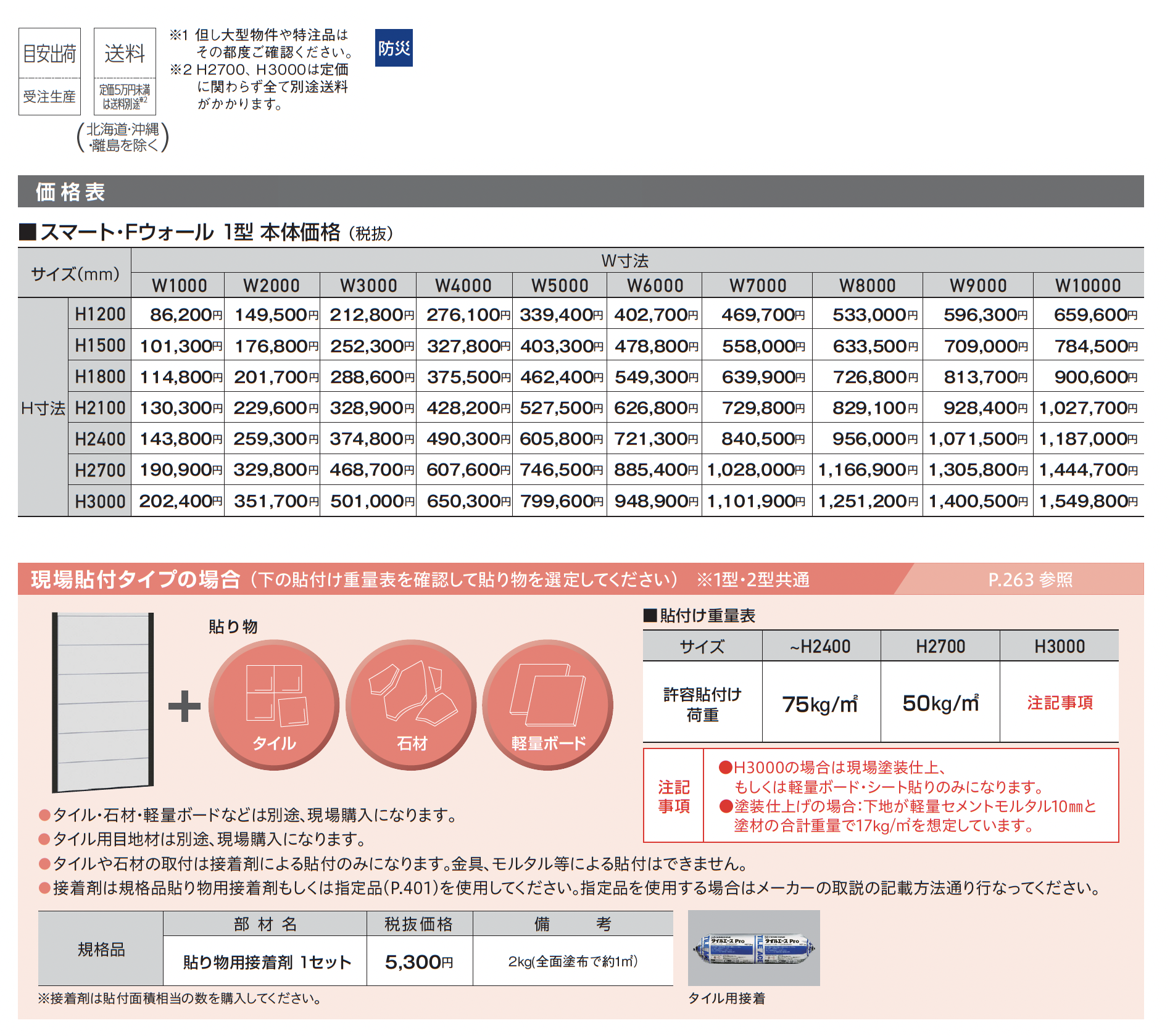This screenshot has height=1036, width=1170.
Task: Open the tile adhesive product photo
Action: [753, 948]
